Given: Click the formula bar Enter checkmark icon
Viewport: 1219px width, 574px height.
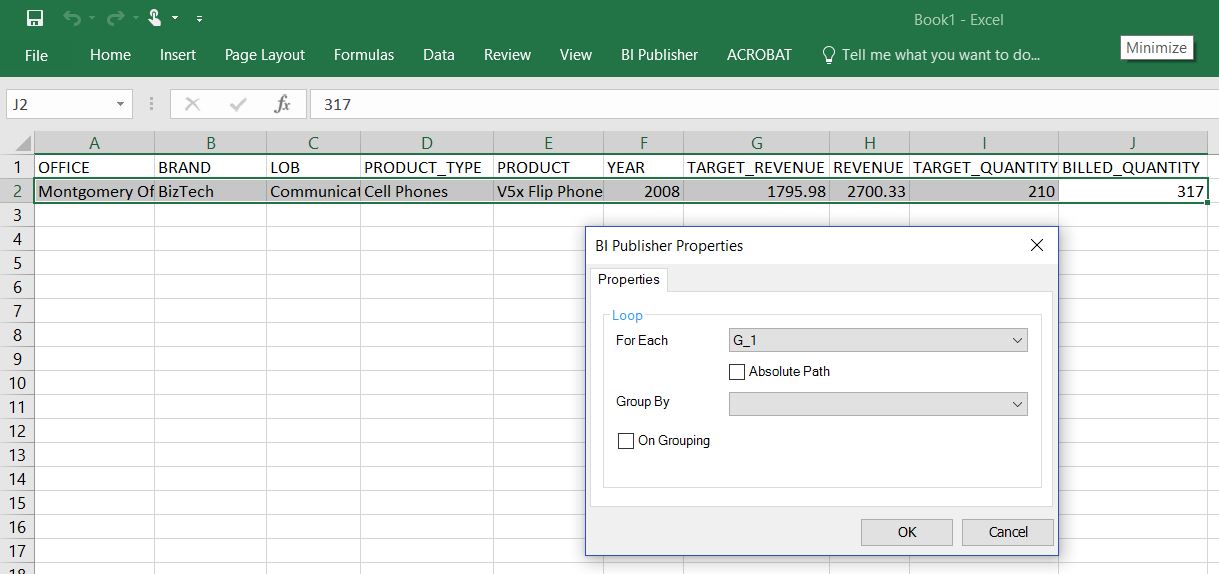Looking at the screenshot, I should coord(238,104).
